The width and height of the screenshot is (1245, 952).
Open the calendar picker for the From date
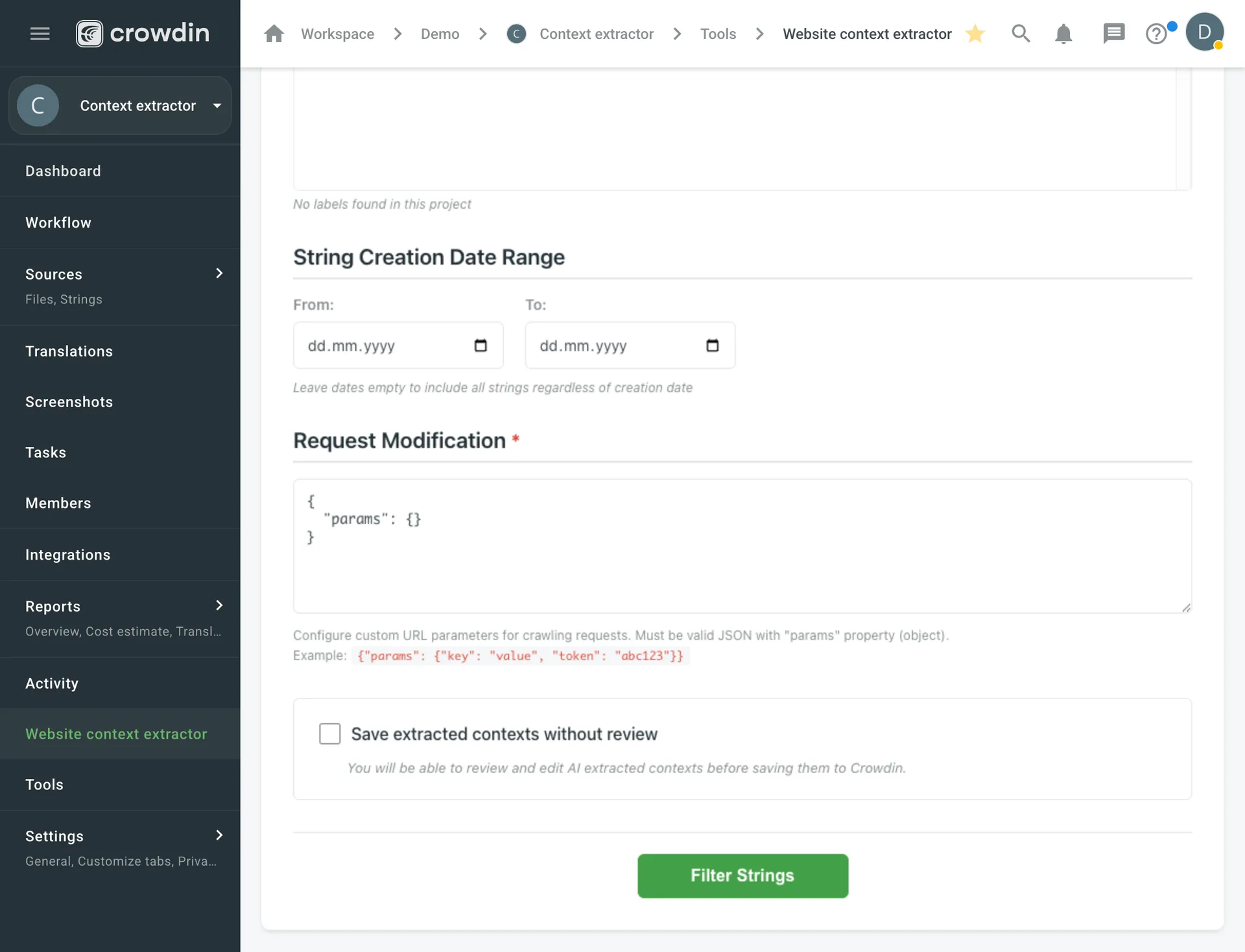pyautogui.click(x=480, y=345)
